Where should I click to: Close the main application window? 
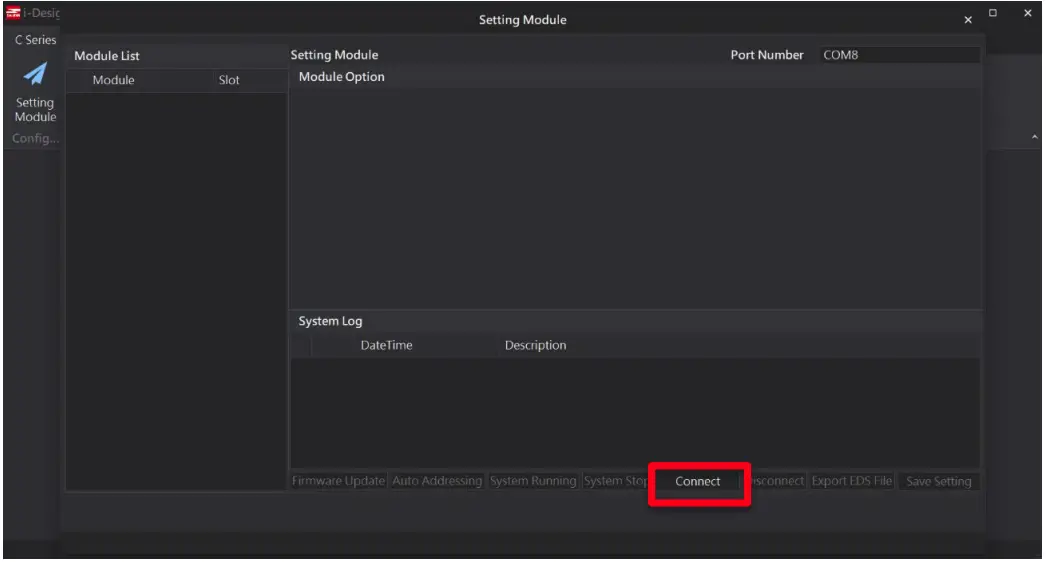(1028, 13)
